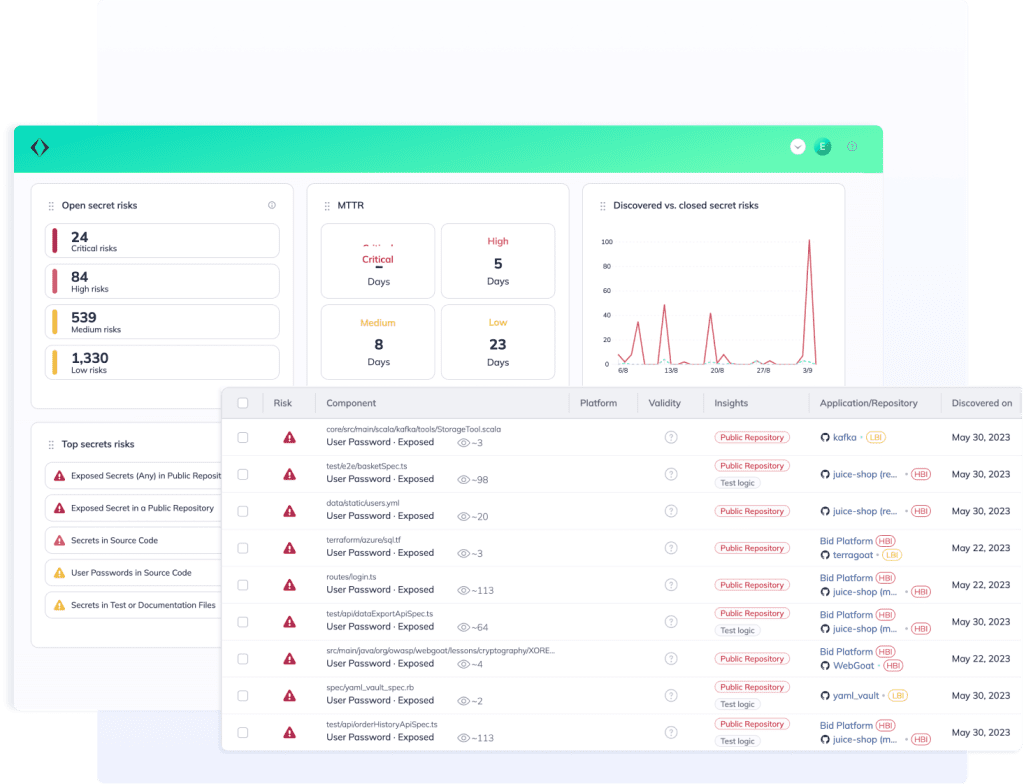Toggle the select-all checkbox in table header
Screen dimensions: 1024x784
click(x=243, y=403)
